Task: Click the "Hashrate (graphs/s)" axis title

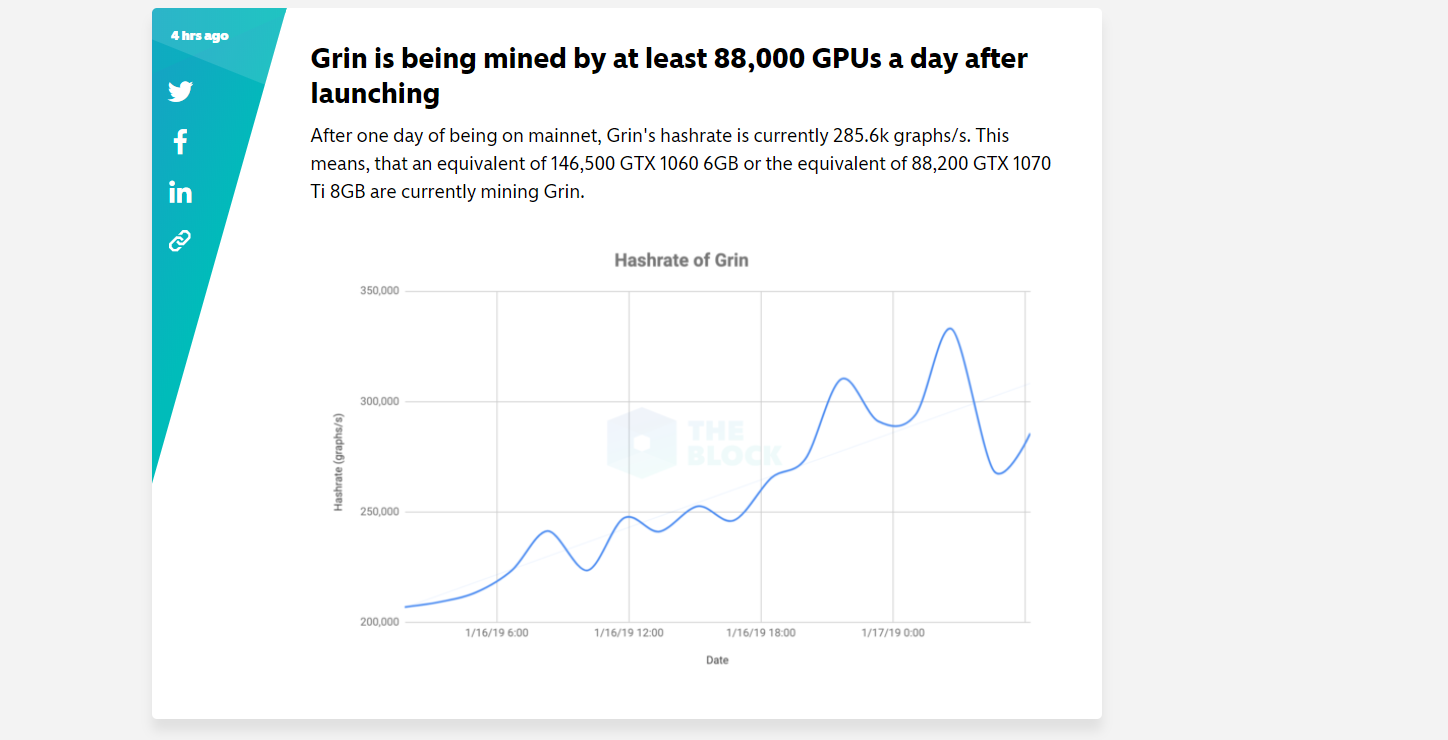Action: (338, 462)
